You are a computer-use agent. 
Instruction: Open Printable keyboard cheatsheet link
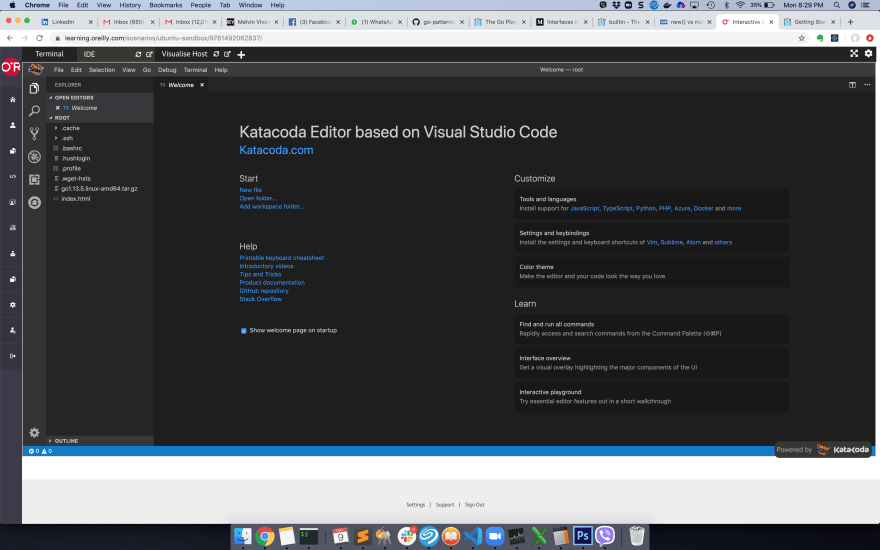point(281,258)
